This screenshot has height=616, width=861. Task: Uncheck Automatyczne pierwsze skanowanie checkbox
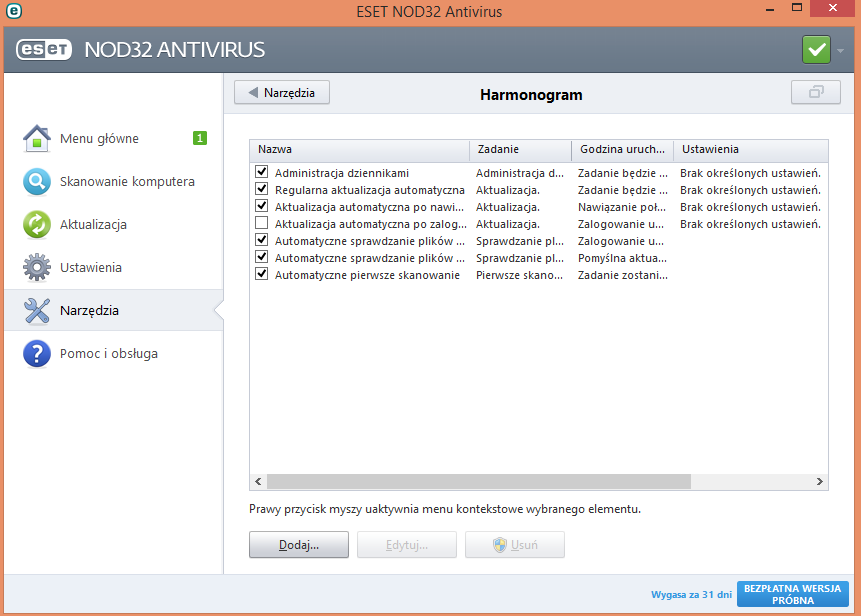click(x=262, y=275)
